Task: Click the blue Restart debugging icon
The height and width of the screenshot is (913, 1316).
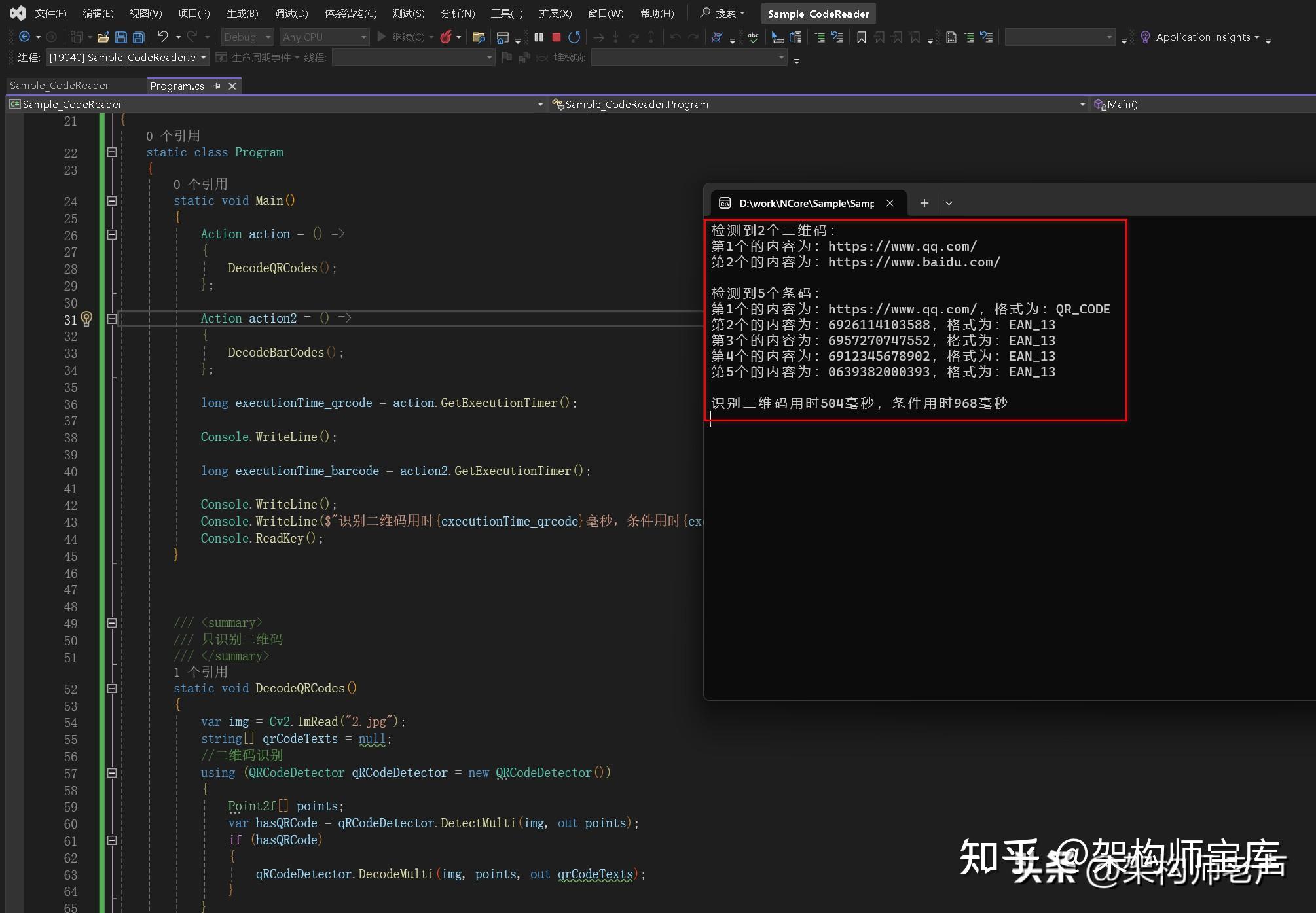Action: tap(574, 37)
